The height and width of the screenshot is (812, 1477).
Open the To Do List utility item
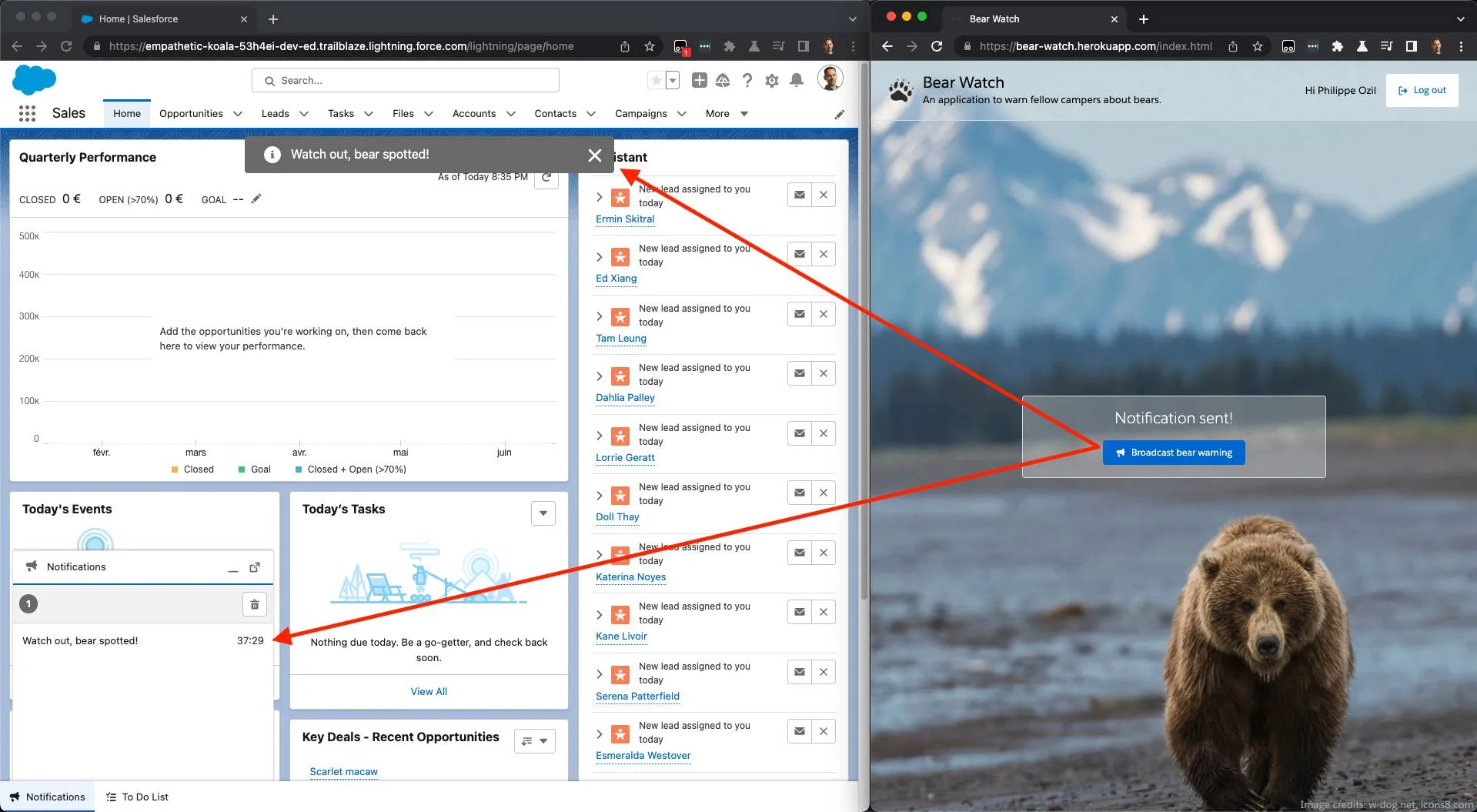pos(137,797)
